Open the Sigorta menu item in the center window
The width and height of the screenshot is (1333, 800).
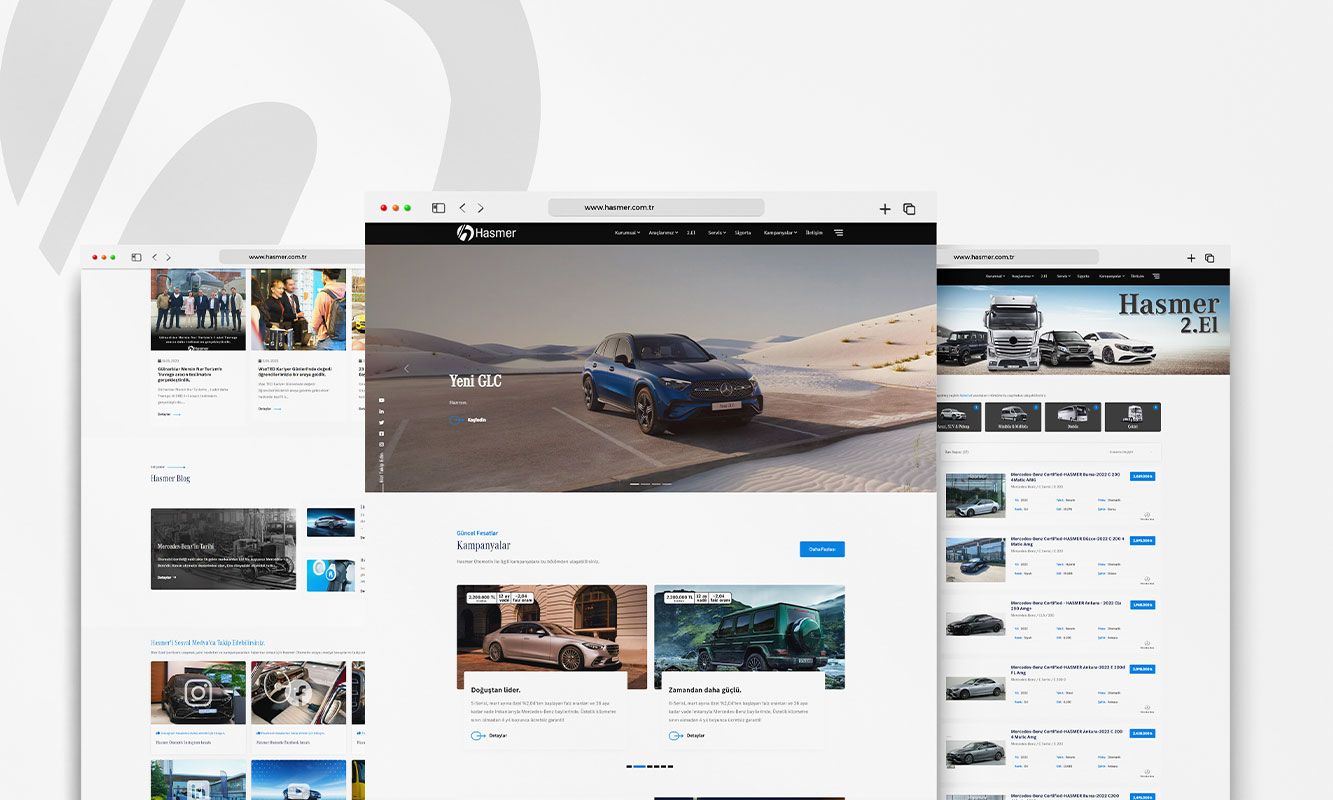pos(743,233)
